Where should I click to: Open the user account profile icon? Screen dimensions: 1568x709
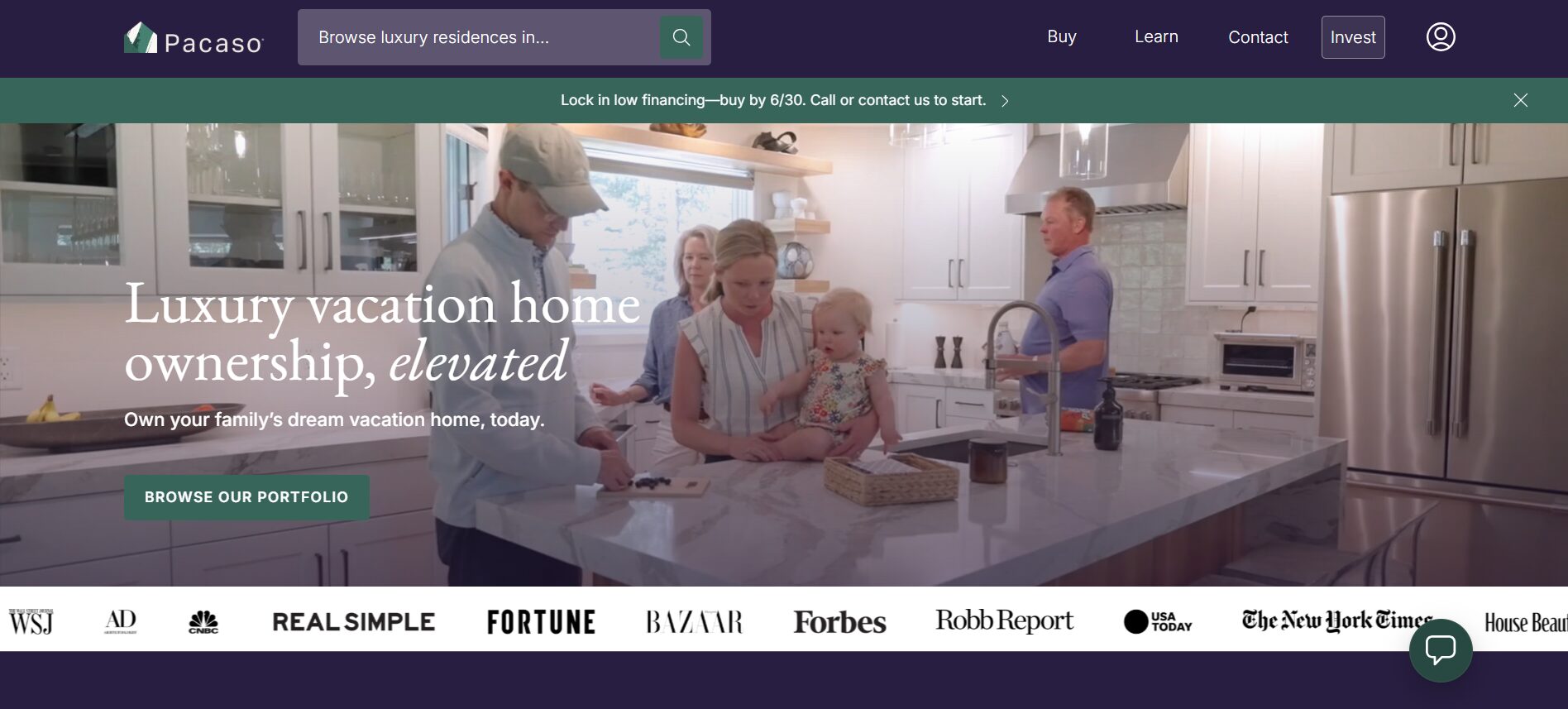[1441, 37]
